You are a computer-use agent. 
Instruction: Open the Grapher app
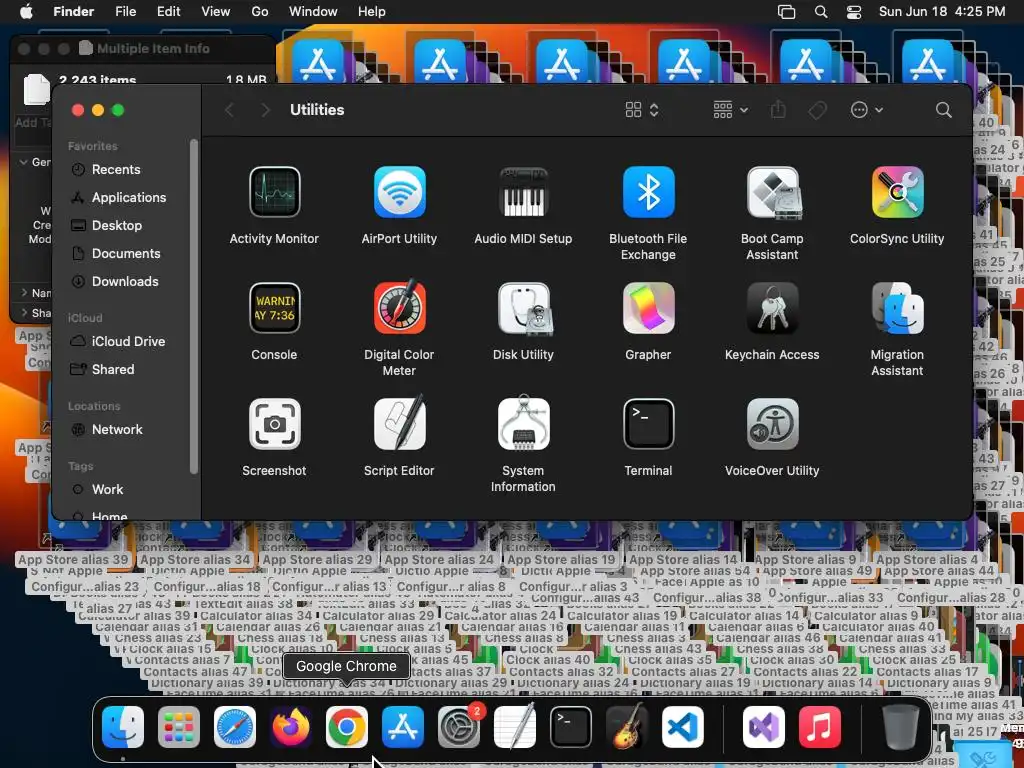tap(648, 308)
